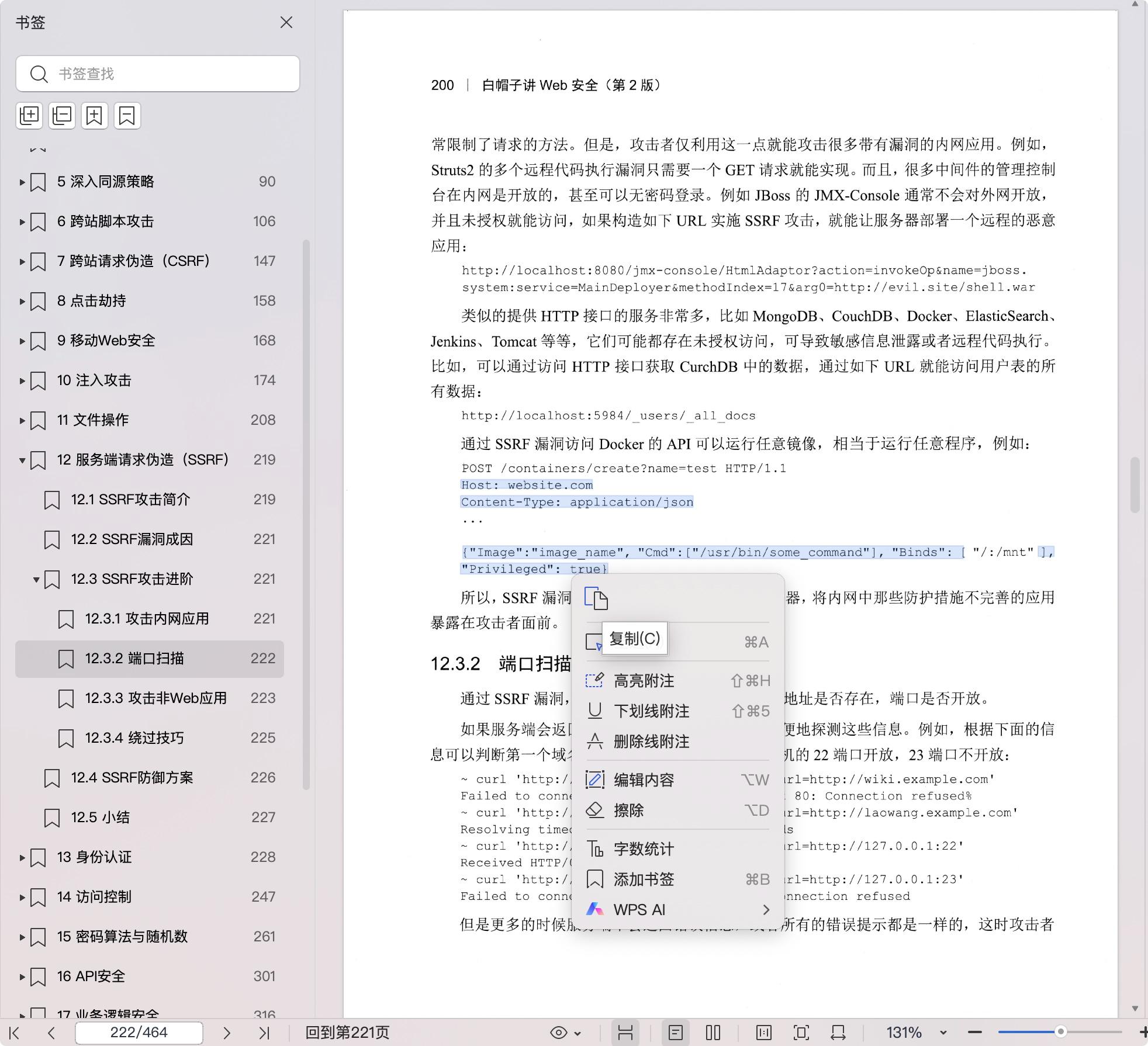Choose 添加书签 in the context menu
Viewport: 1148px width, 1046px height.
pyautogui.click(x=678, y=879)
